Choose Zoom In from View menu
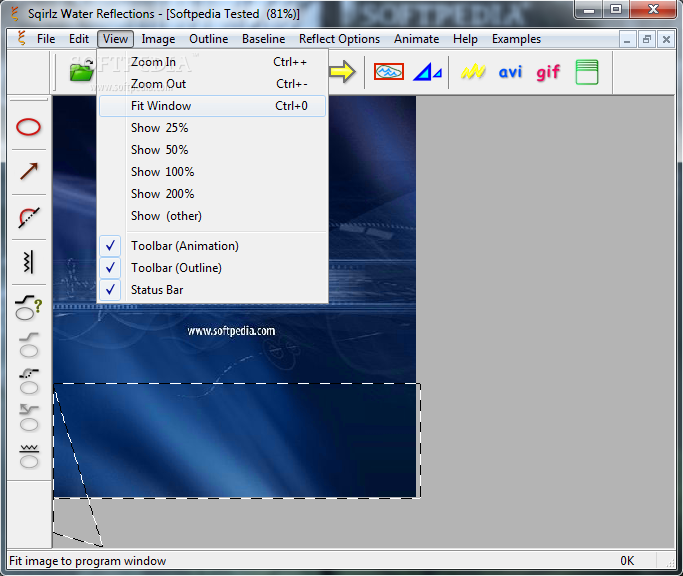 (213, 62)
